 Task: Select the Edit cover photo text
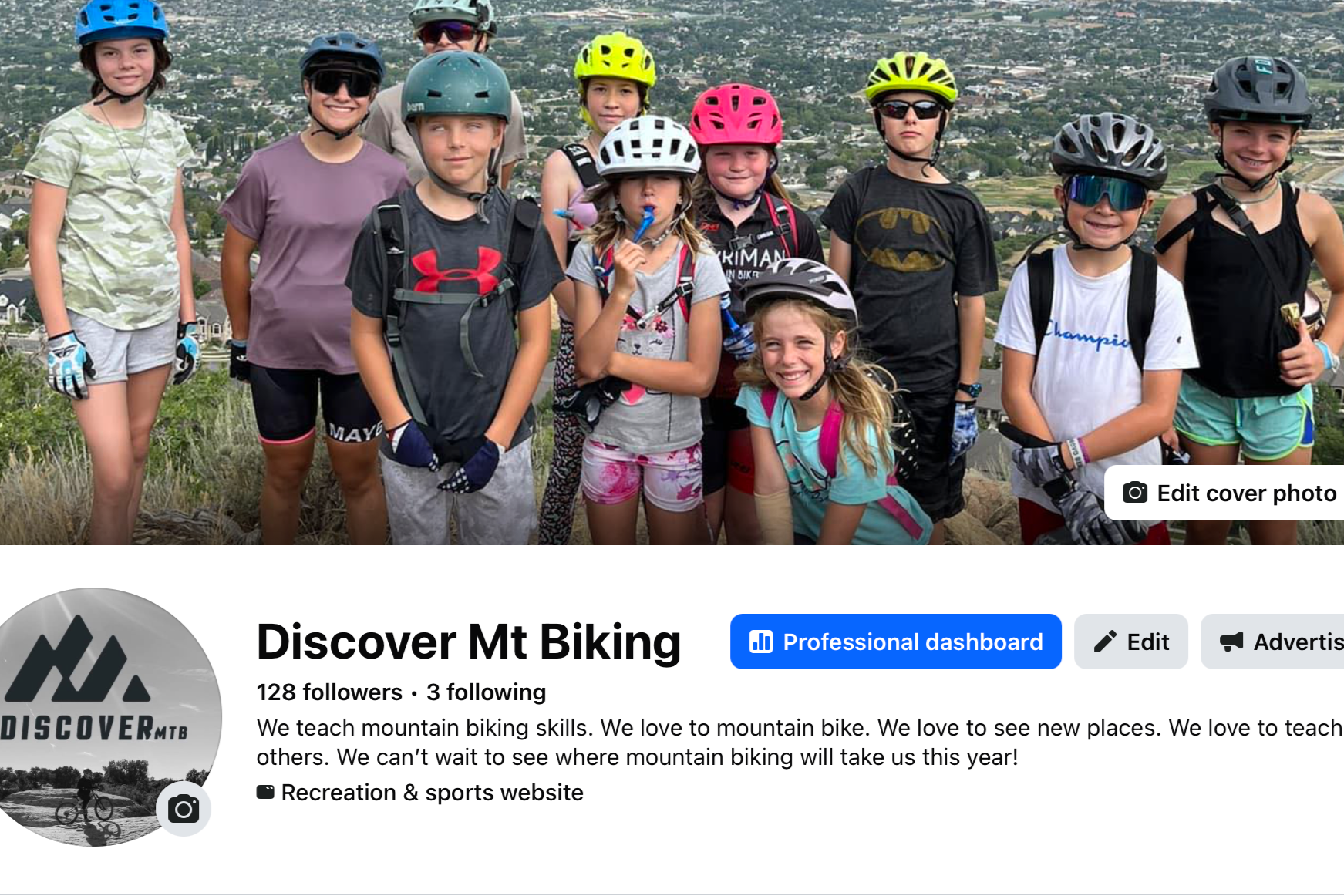pyautogui.click(x=1246, y=493)
